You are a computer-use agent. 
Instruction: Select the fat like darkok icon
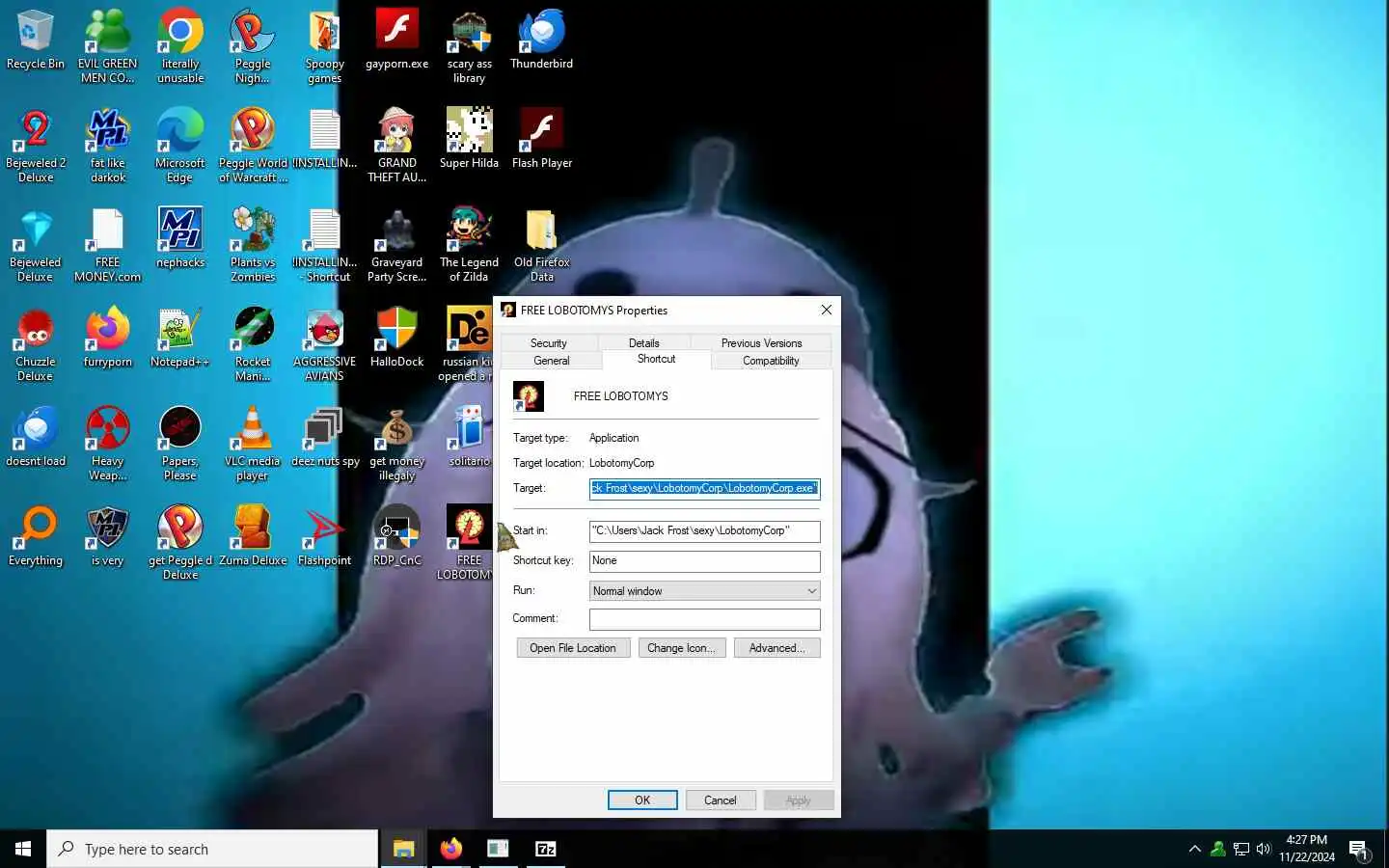pos(108,145)
